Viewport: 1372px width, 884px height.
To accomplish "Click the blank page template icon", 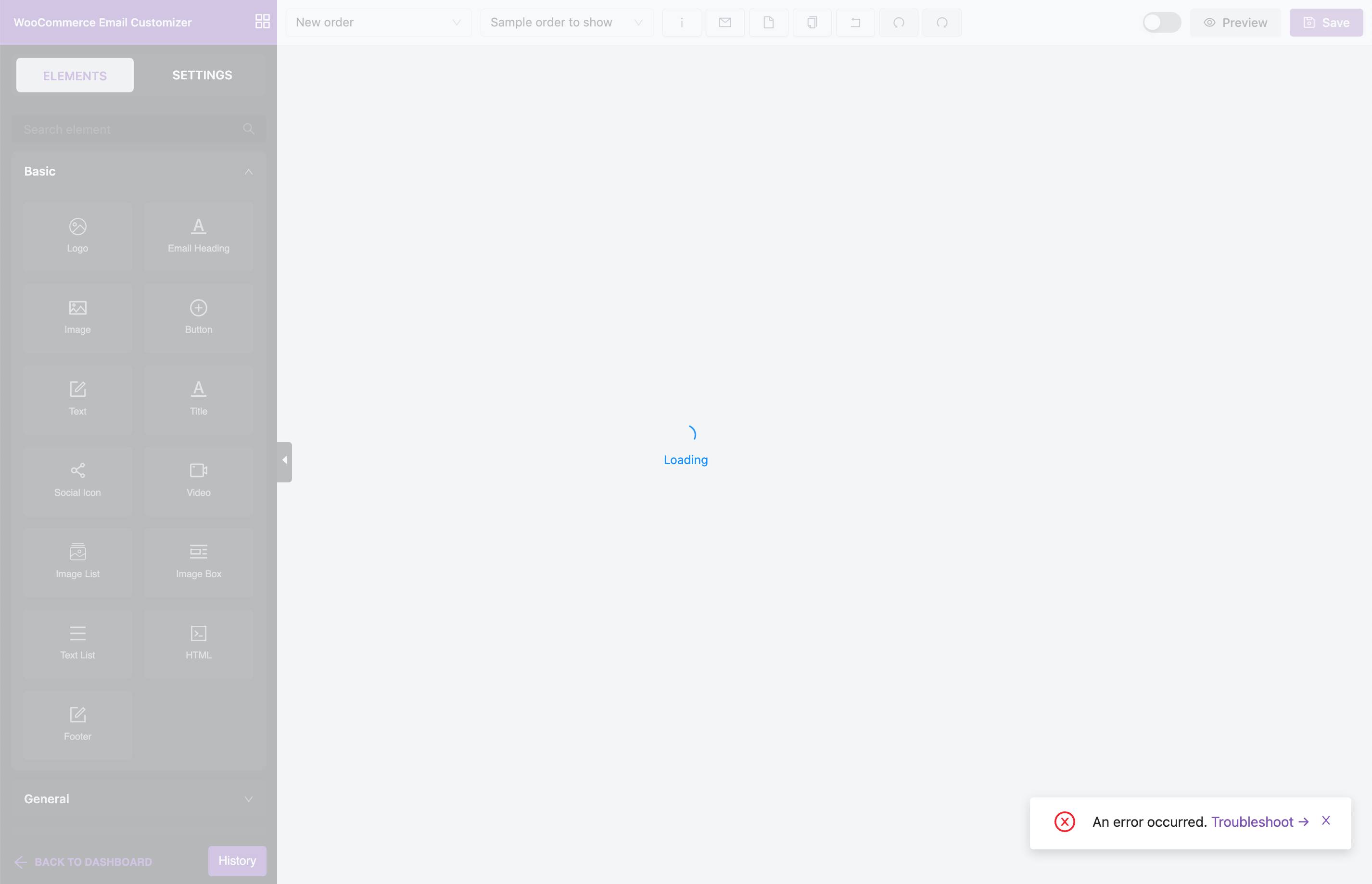I will [768, 23].
